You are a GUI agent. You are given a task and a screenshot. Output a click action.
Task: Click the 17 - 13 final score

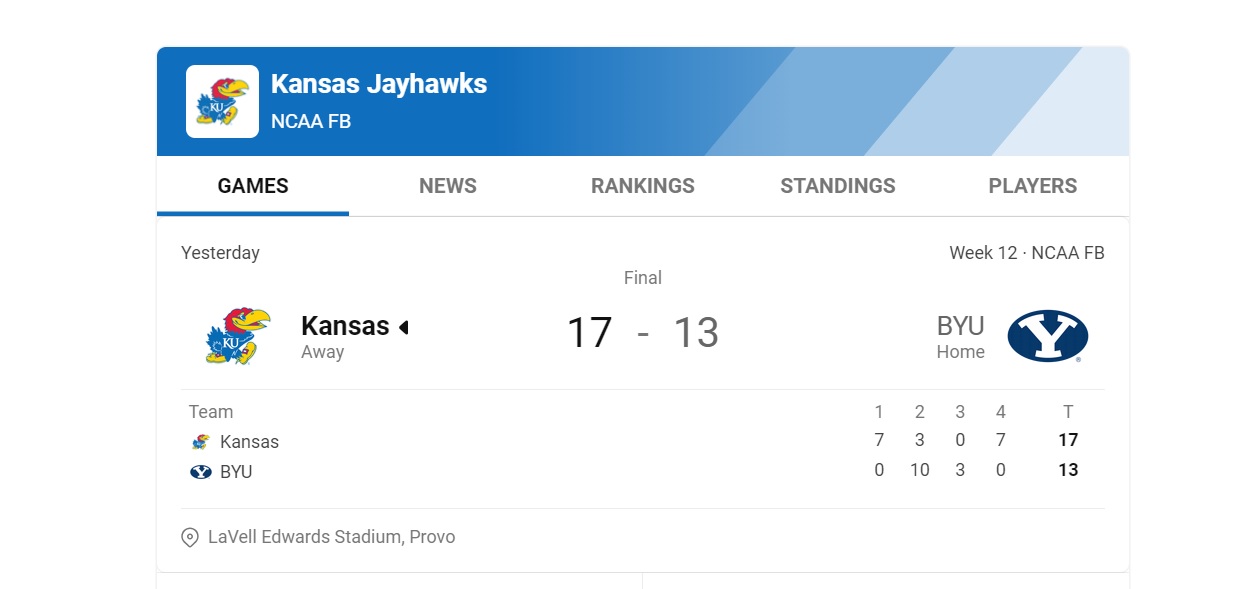643,333
